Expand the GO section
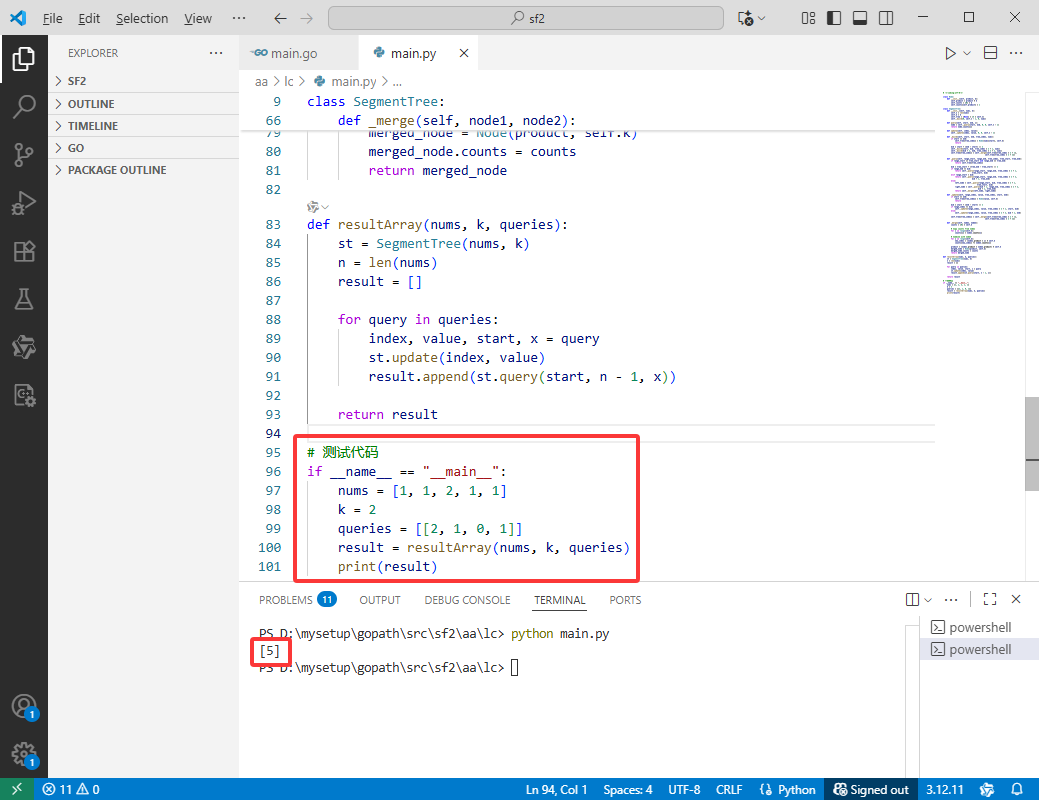The image size is (1039, 800). (144, 148)
